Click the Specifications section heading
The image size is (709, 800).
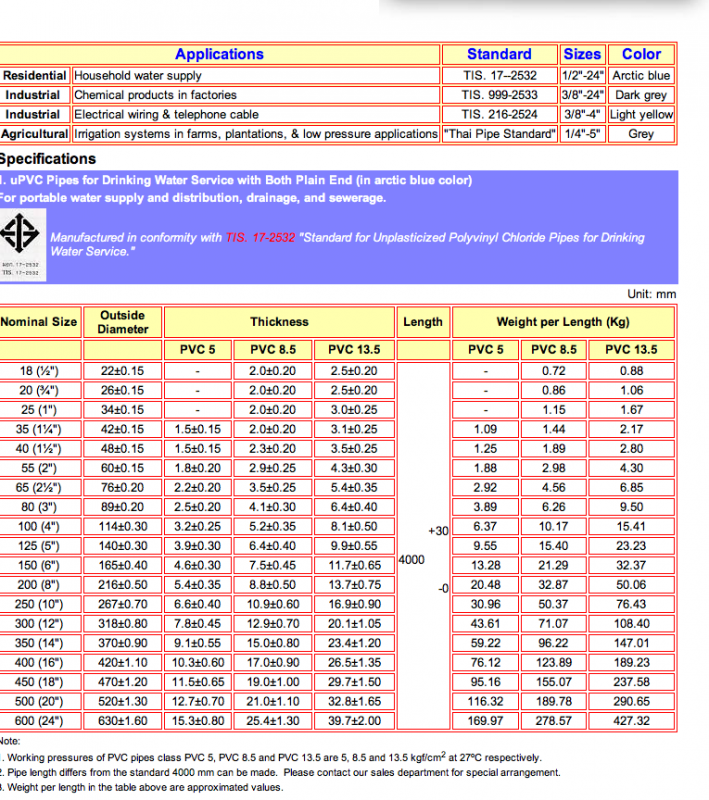click(47, 159)
